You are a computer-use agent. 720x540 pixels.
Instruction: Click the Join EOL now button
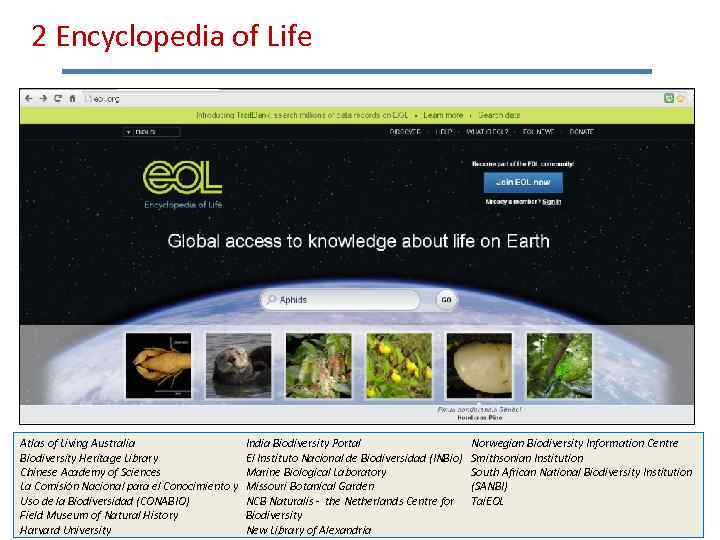point(523,182)
